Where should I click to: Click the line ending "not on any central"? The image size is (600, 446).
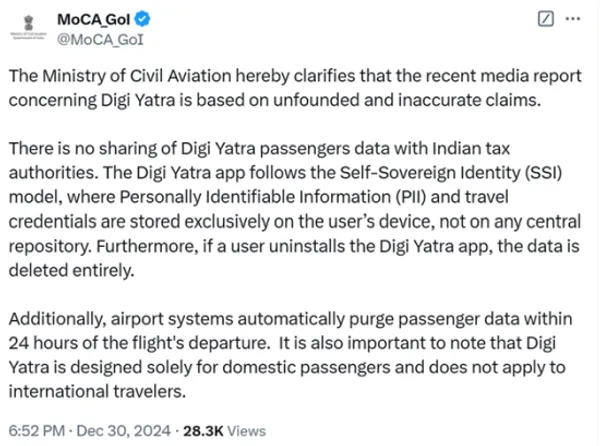[295, 222]
